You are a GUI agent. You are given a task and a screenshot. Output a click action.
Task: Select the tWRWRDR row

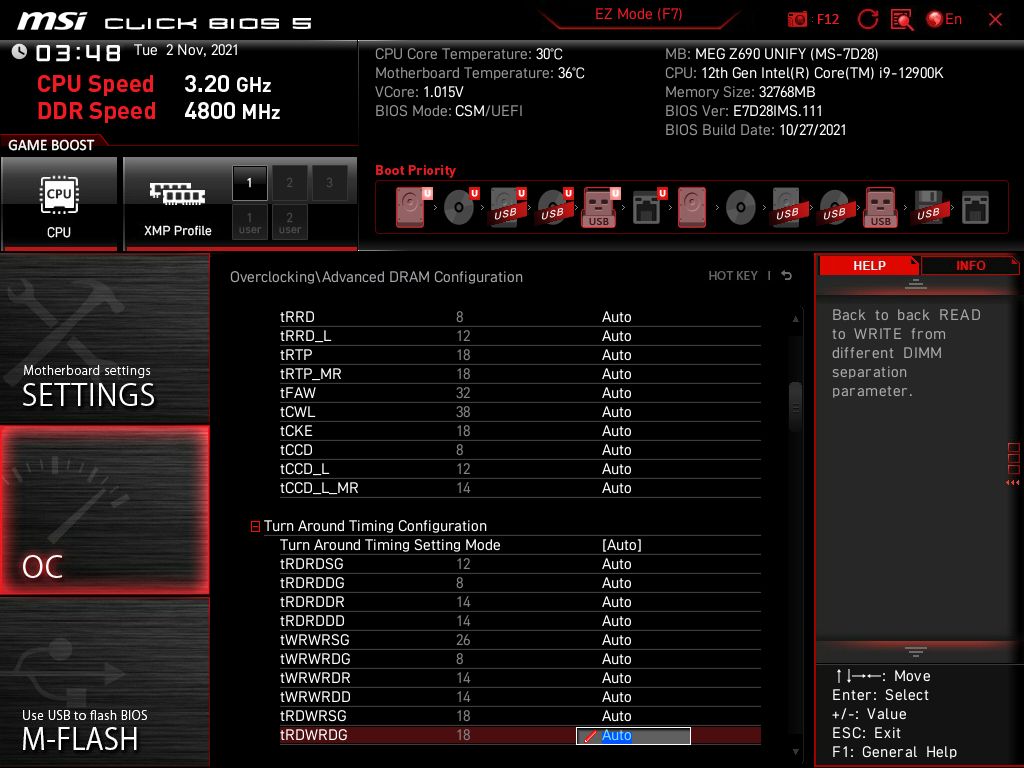tap(520, 678)
